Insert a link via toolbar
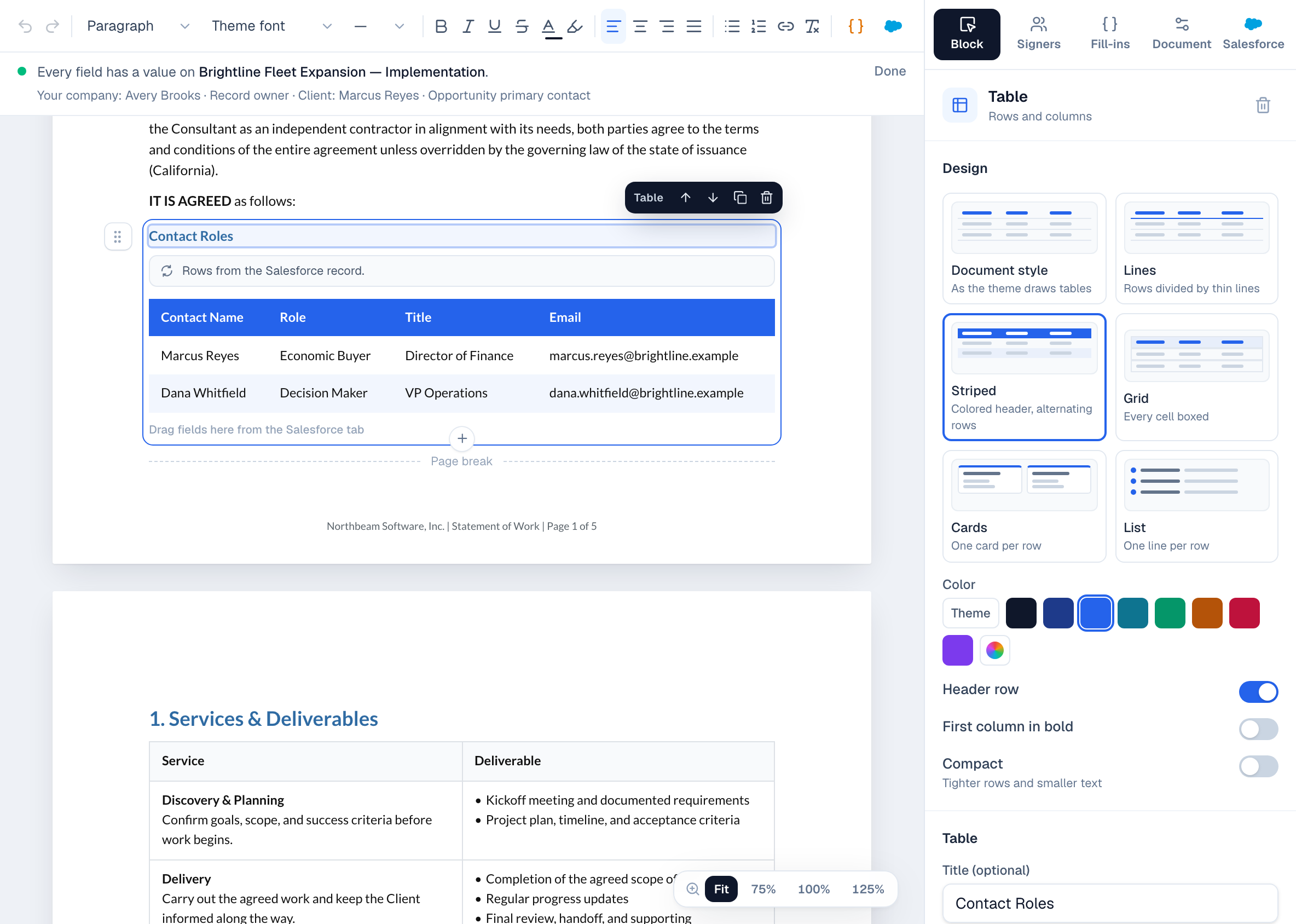 [x=785, y=26]
